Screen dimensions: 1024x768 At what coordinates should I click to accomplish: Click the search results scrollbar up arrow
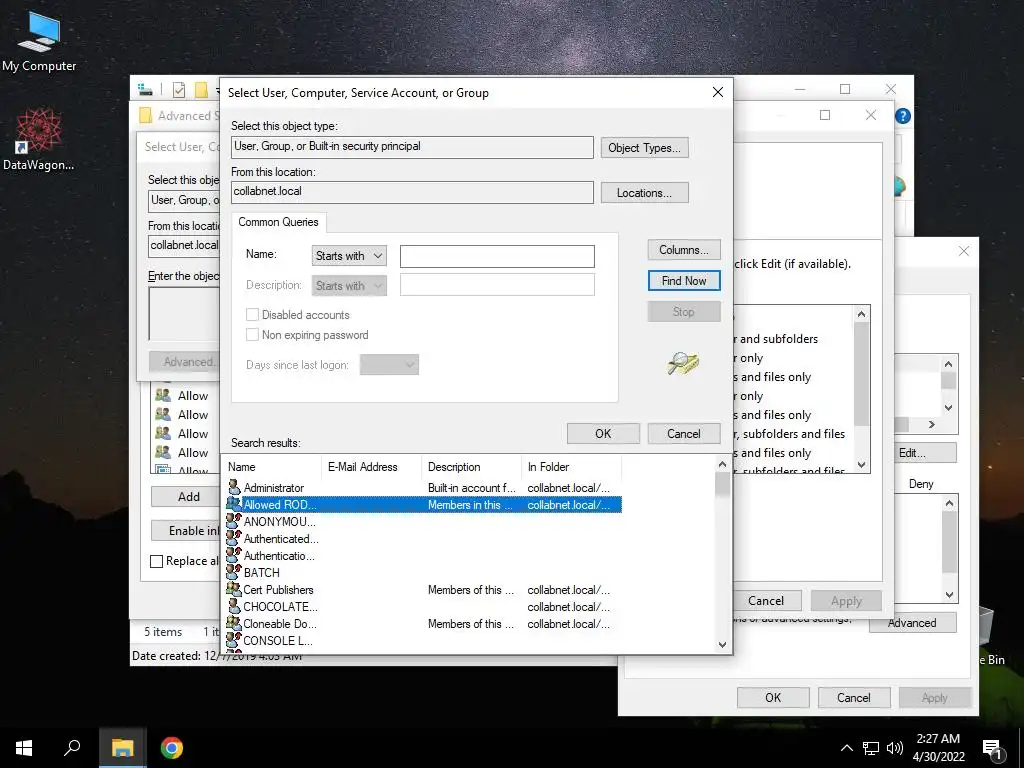(x=722, y=464)
